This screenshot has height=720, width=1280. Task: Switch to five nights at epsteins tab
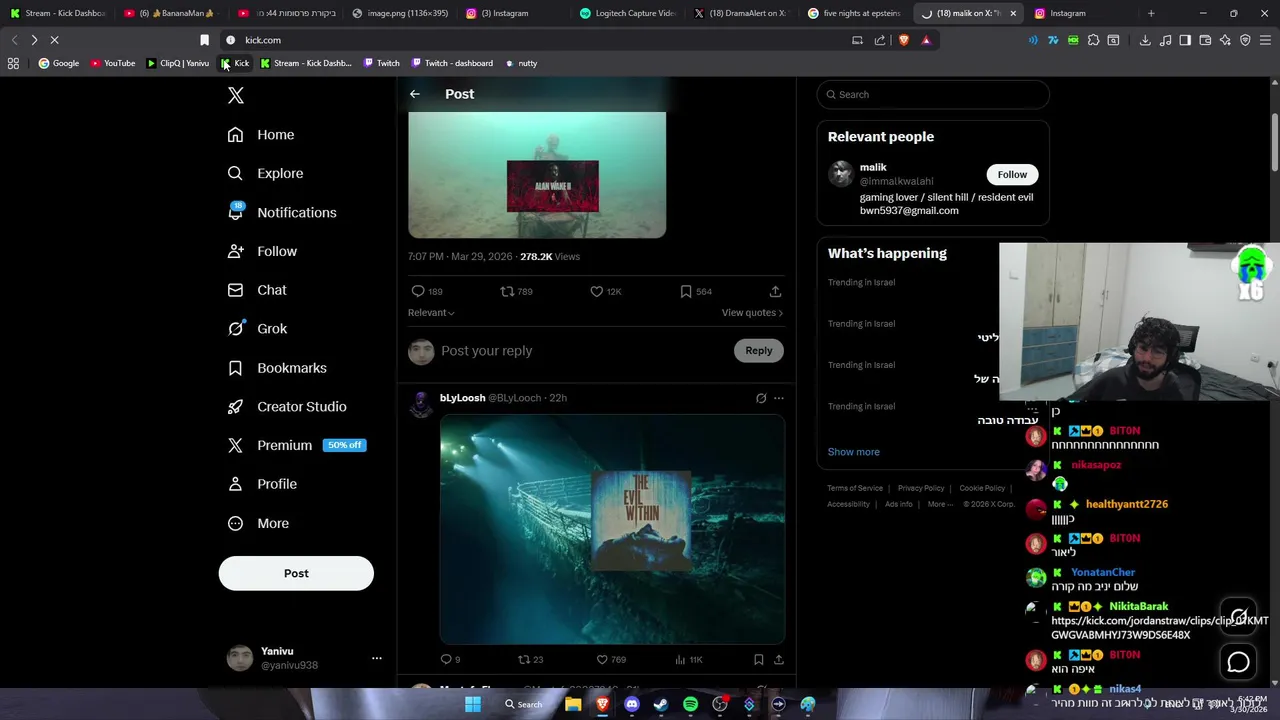click(855, 13)
